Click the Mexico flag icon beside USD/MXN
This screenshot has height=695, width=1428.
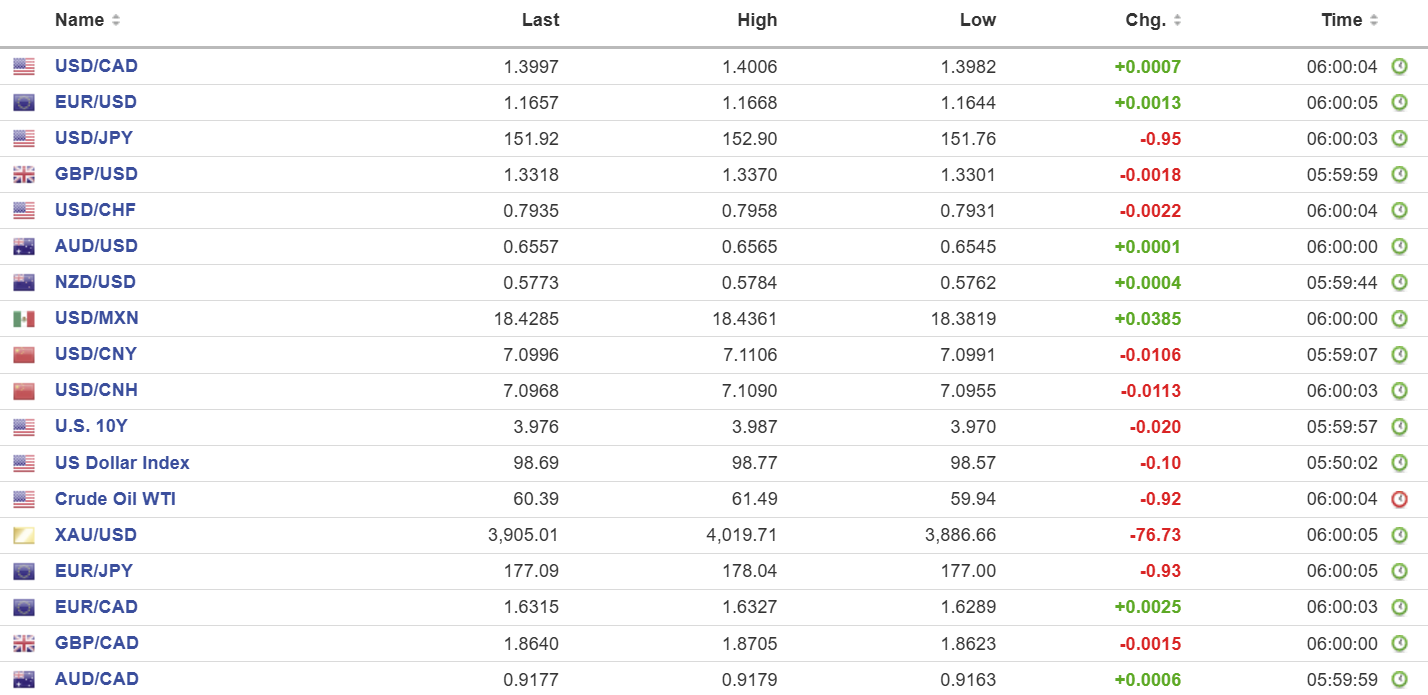pos(24,319)
